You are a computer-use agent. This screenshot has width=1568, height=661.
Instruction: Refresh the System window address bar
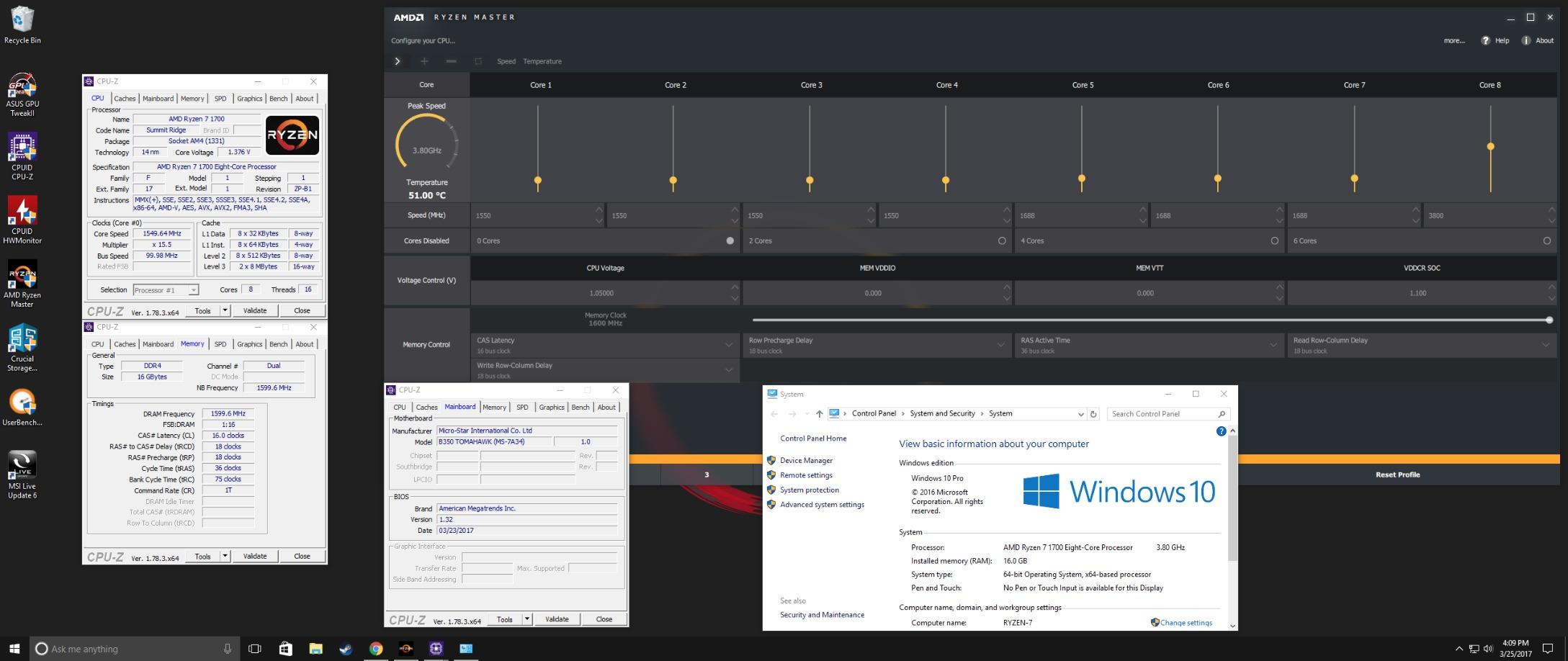coord(1093,414)
